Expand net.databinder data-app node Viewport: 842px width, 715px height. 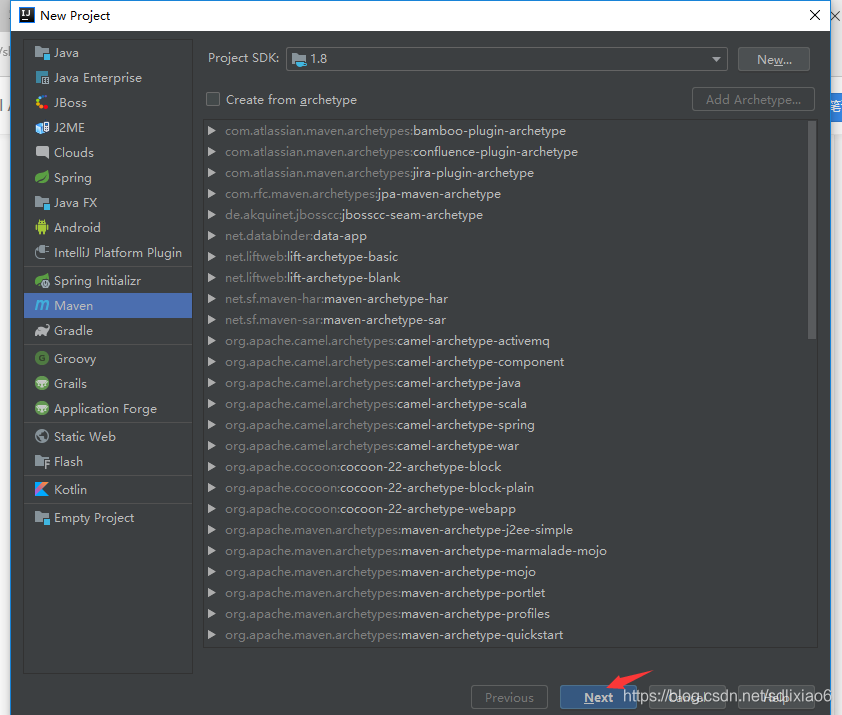(x=212, y=235)
